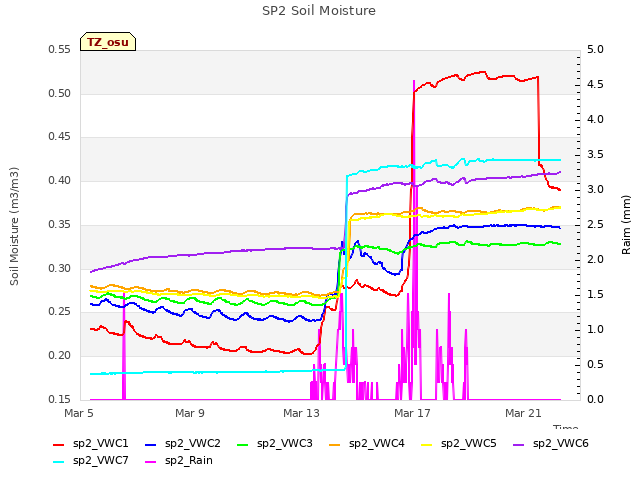640x480 pixels.
Task: Toggle sp2_Rain series in legend
Action: (x=179, y=461)
